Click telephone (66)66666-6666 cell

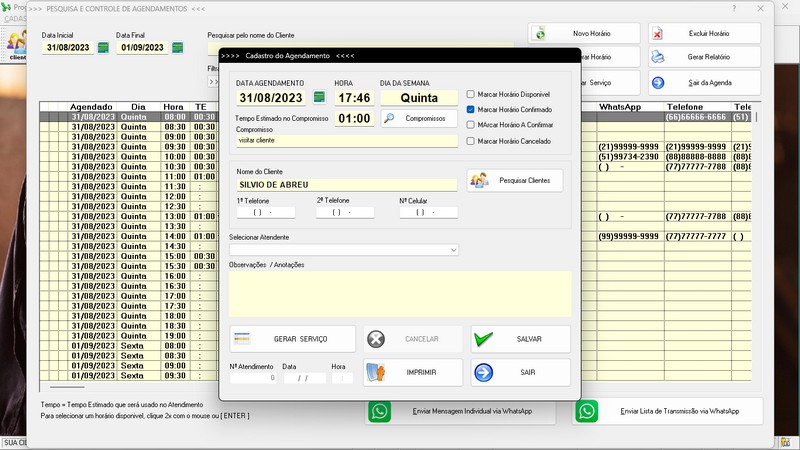[695, 117]
